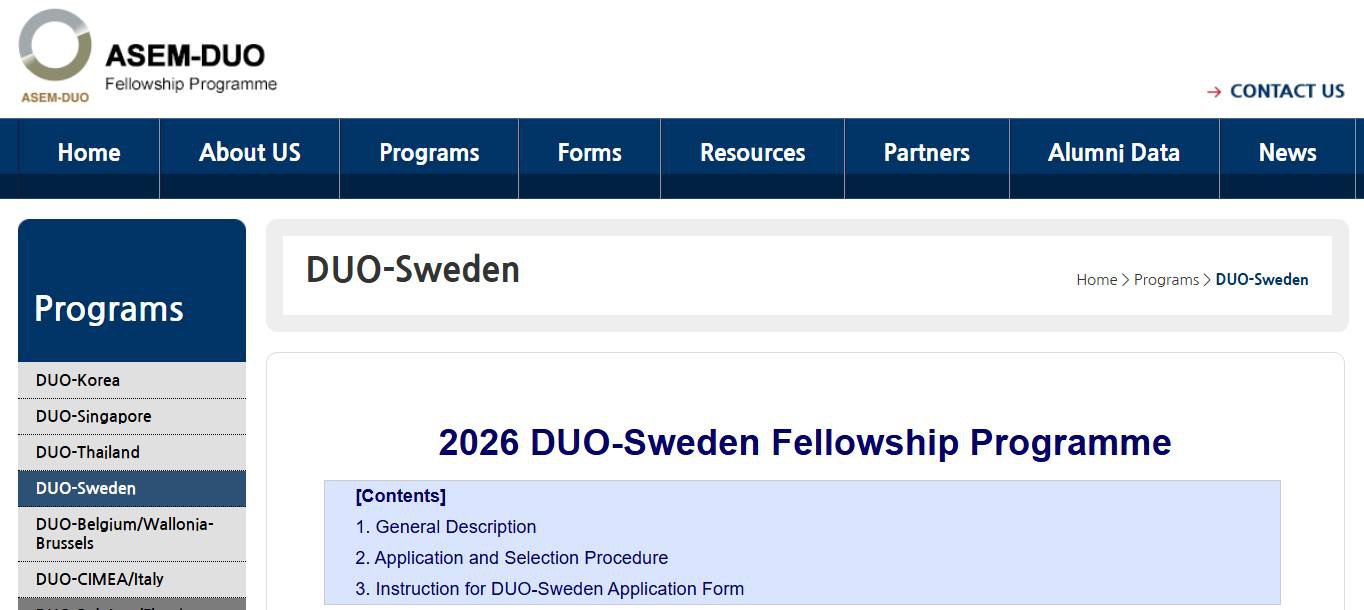Select DUO-CIMEA/Italy in the sidebar
Viewport: 1364px width, 610px height.
[100, 579]
